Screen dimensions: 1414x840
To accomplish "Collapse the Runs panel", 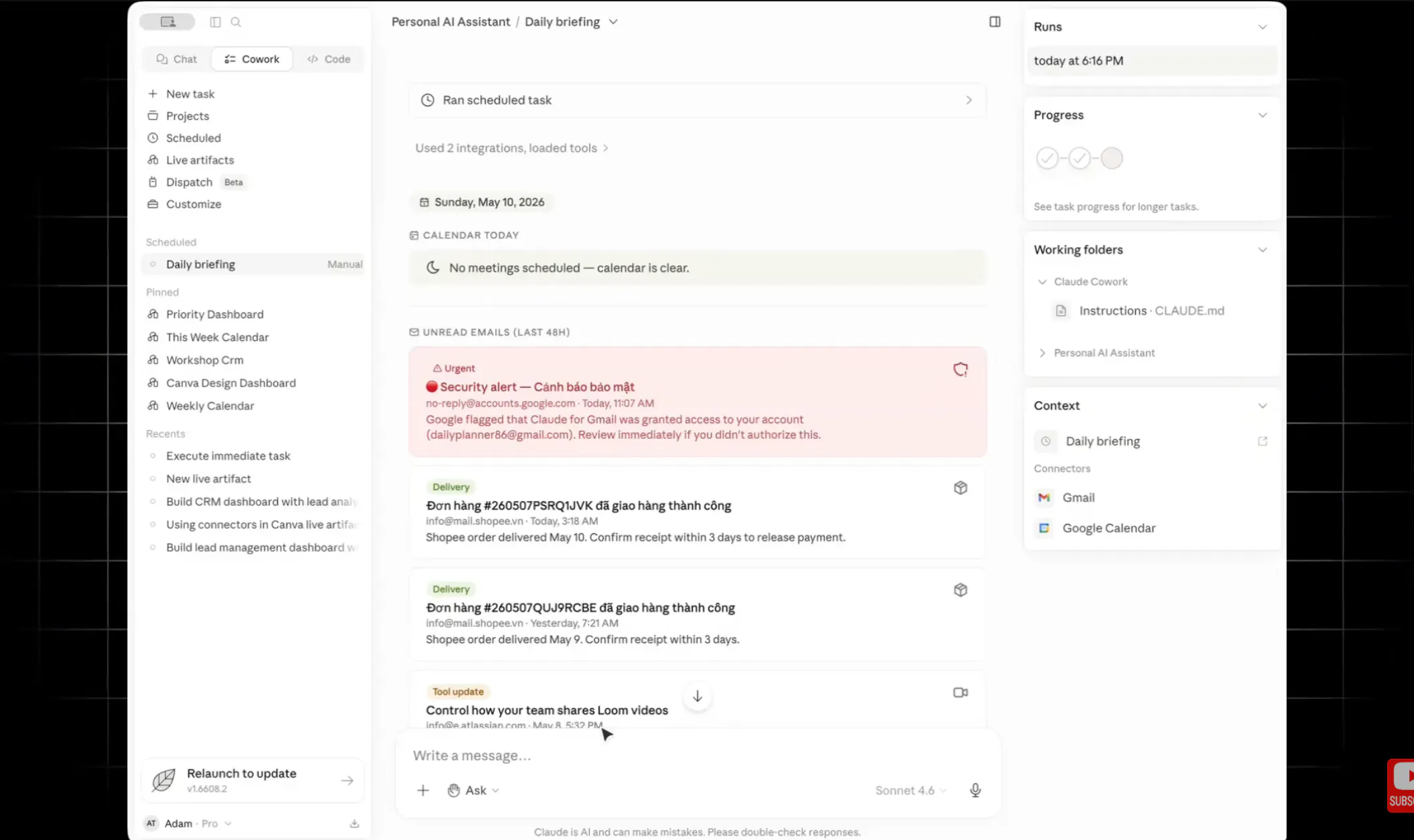I will 1263,27.
